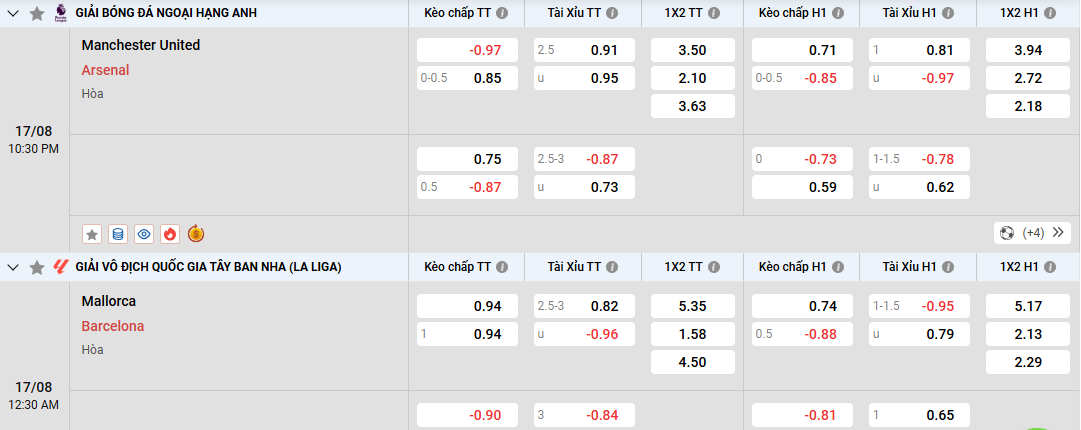
Task: Select first-half handicap odds 0.59
Action: (x=802, y=187)
